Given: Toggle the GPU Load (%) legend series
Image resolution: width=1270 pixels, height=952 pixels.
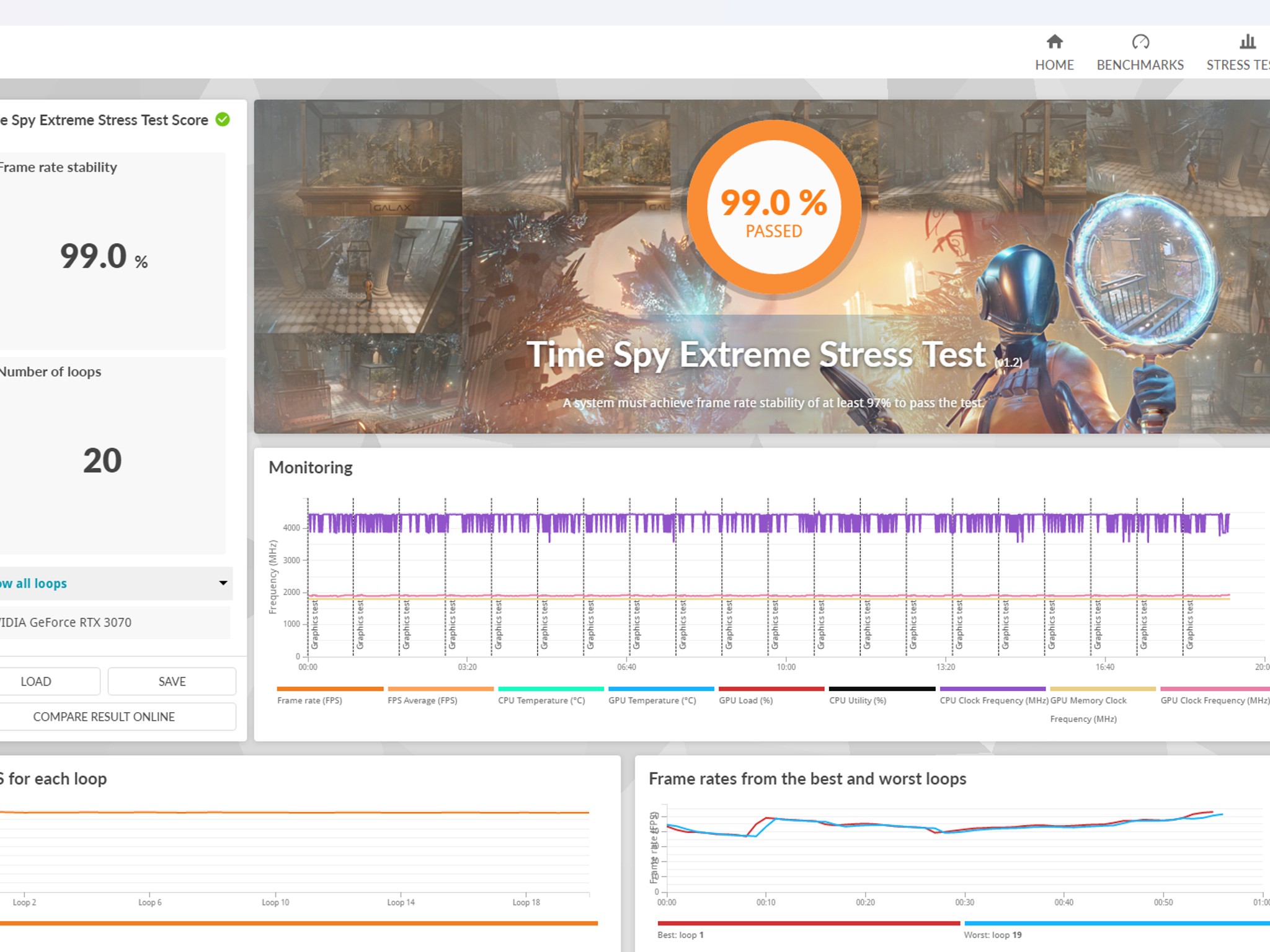Looking at the screenshot, I should 745,700.
